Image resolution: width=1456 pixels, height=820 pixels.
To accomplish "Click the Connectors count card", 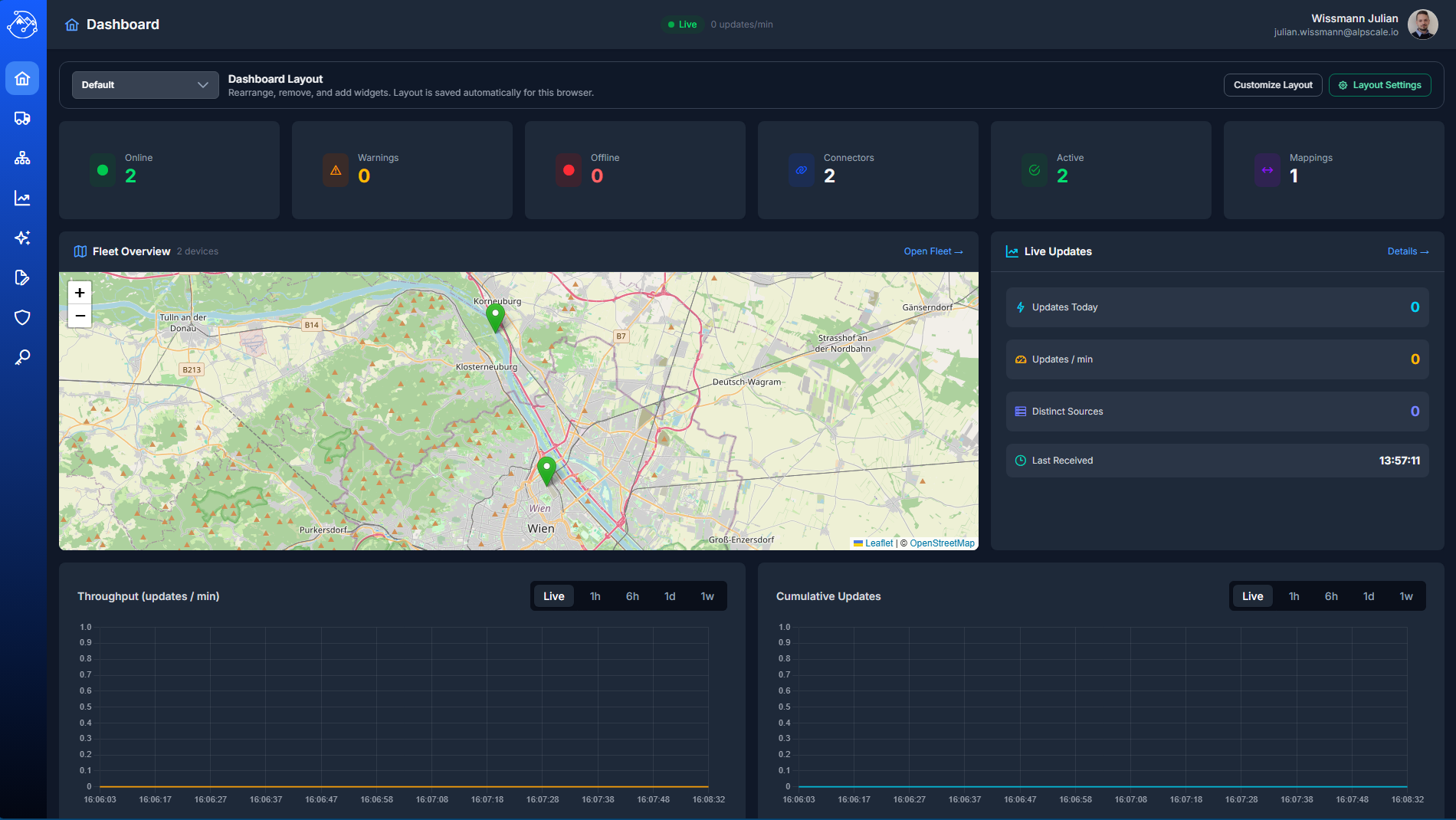I will pos(868,170).
